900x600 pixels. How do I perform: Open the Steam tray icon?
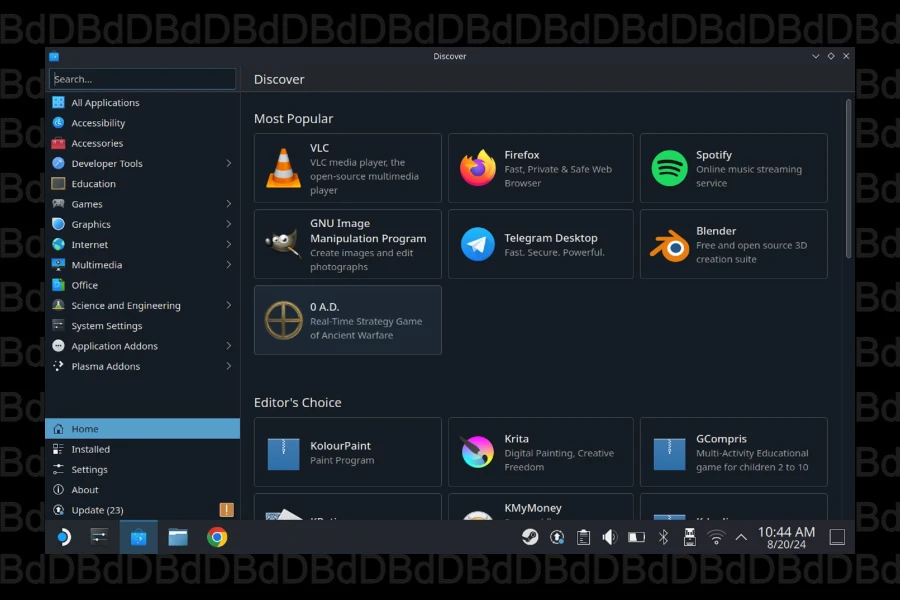point(530,537)
